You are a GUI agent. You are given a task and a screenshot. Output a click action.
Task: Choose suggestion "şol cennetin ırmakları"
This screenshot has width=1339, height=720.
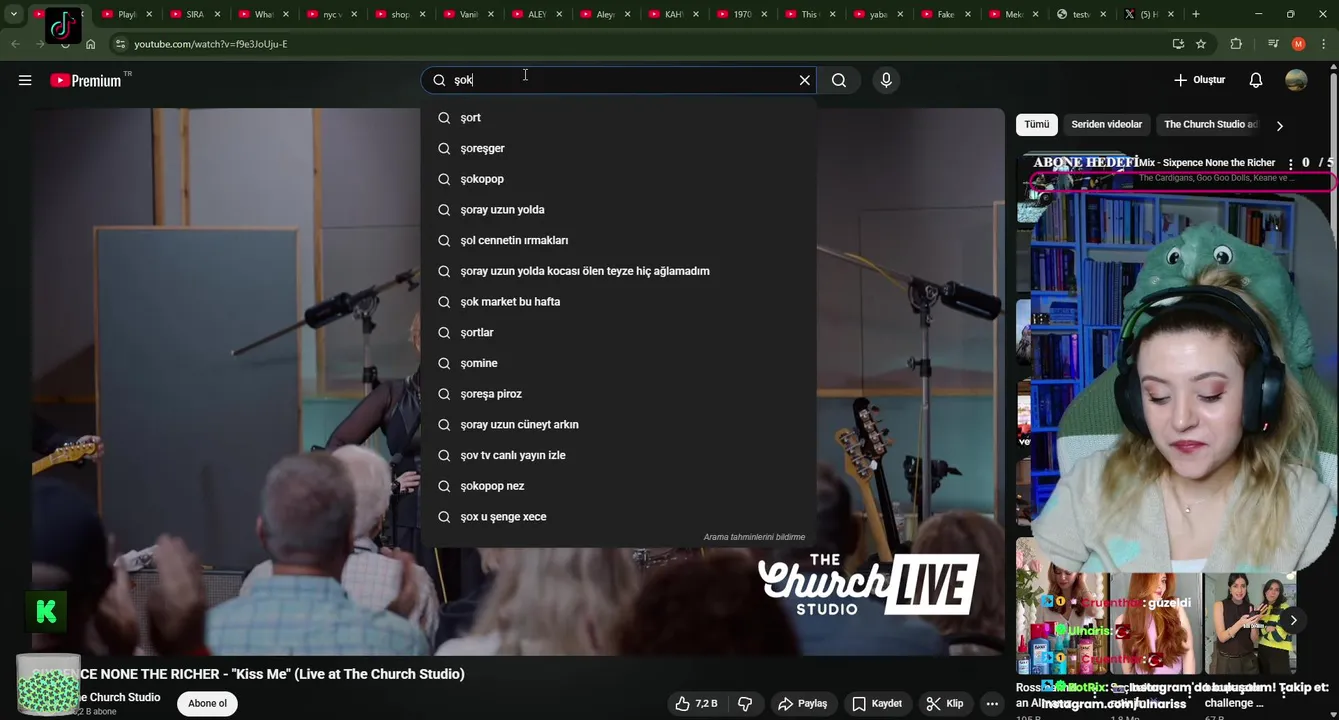618,240
